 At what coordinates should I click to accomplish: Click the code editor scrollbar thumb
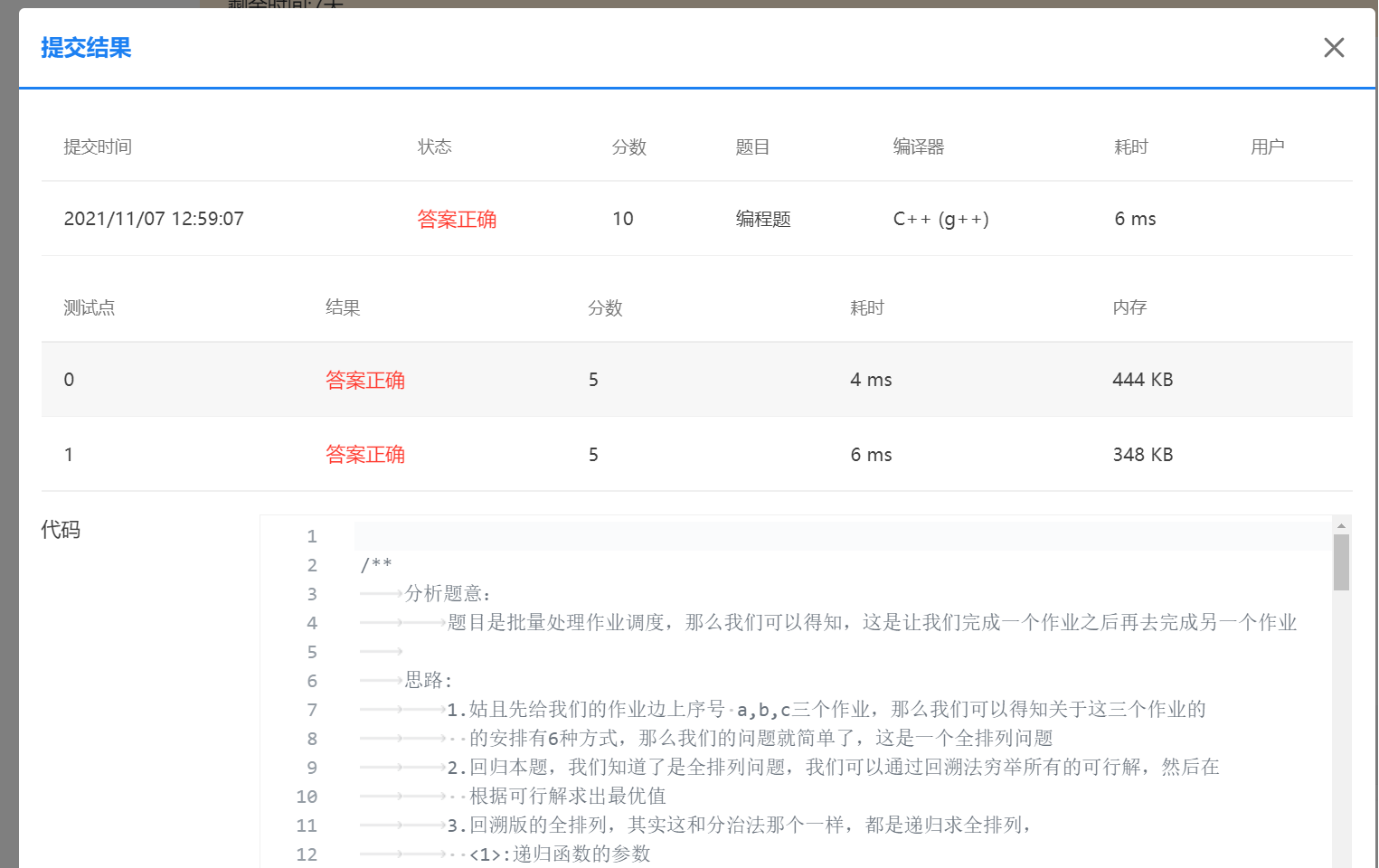tap(1341, 562)
